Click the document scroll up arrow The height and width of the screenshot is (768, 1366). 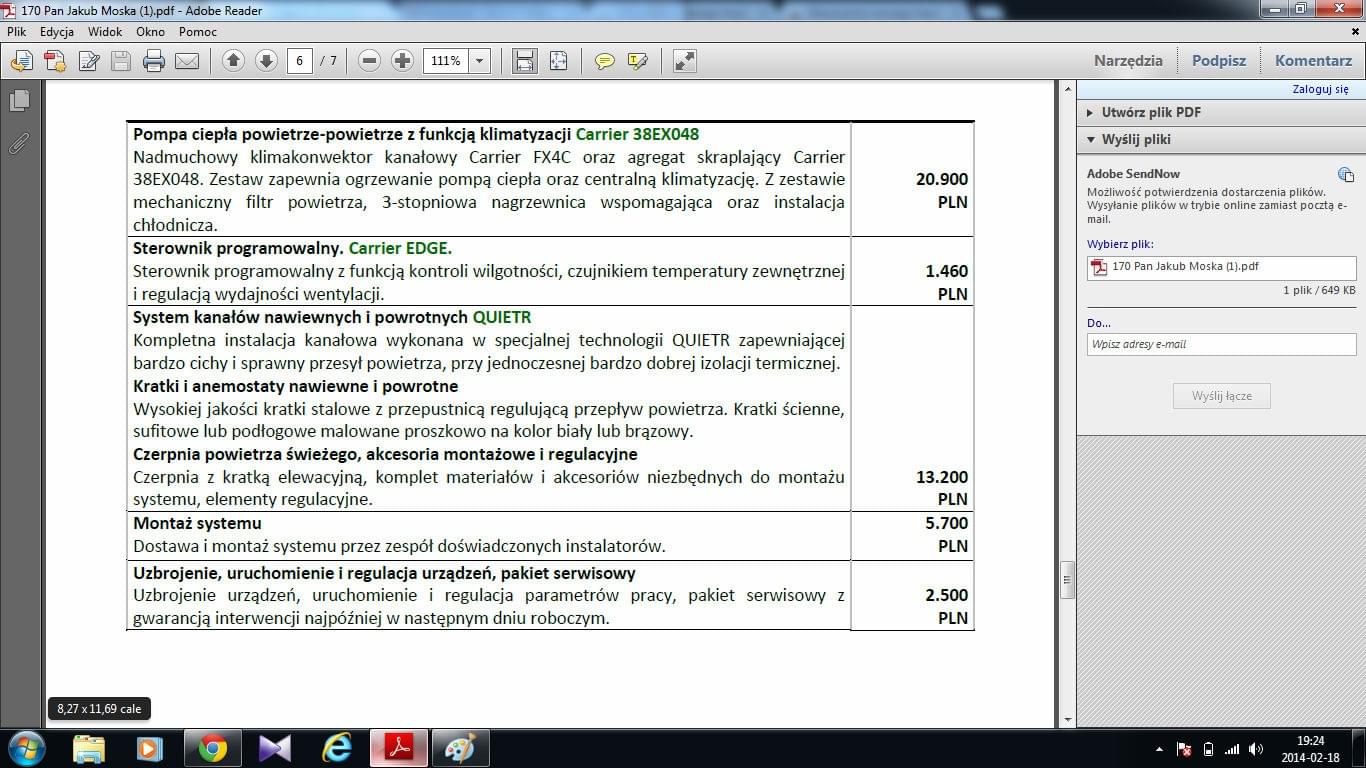pos(1067,89)
